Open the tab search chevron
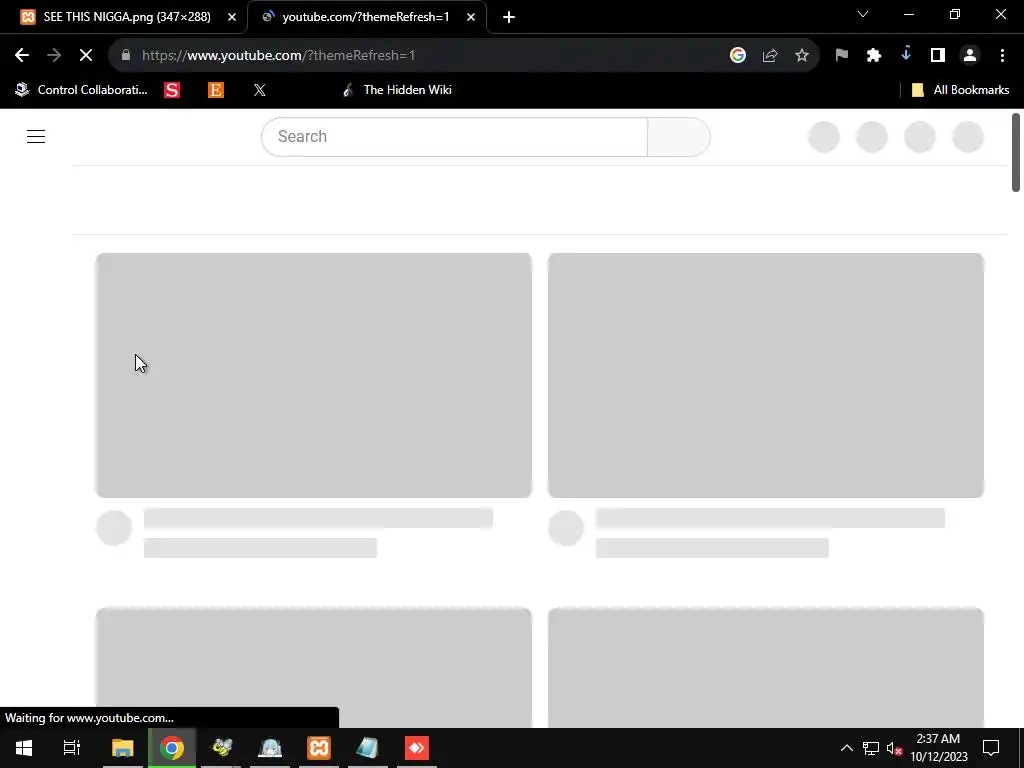 tap(863, 14)
